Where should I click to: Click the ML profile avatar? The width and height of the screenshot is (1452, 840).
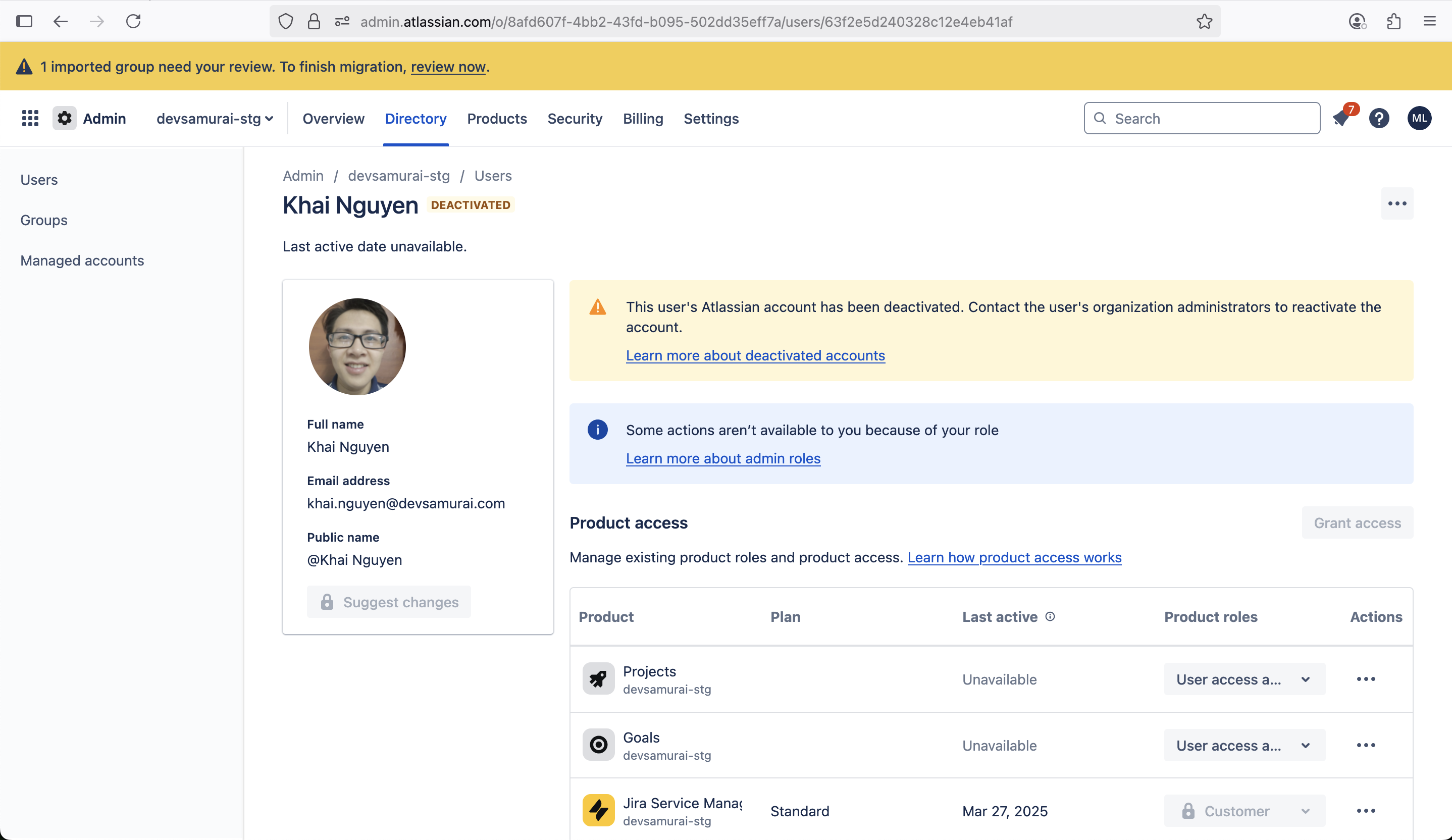[x=1419, y=118]
